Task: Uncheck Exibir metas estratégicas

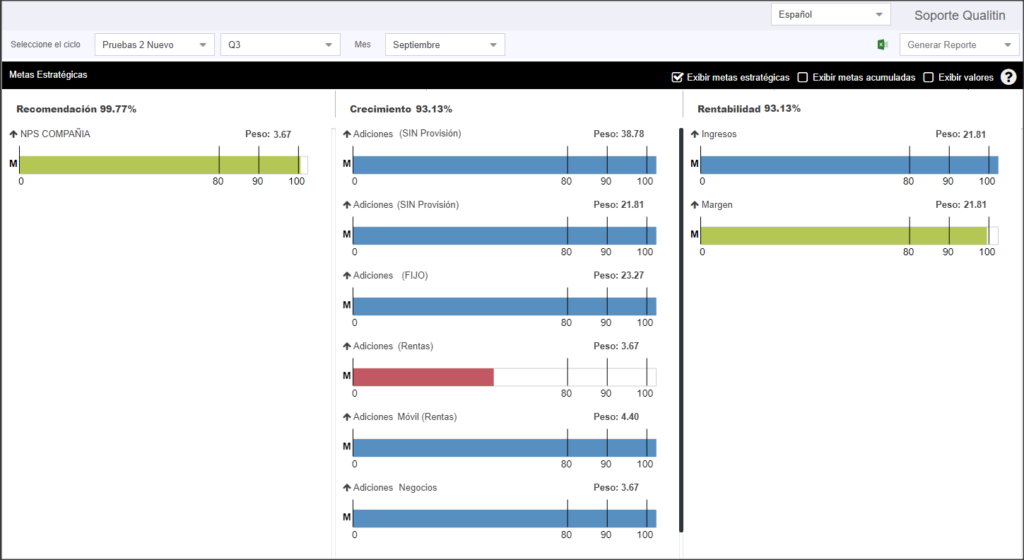Action: pos(677,77)
